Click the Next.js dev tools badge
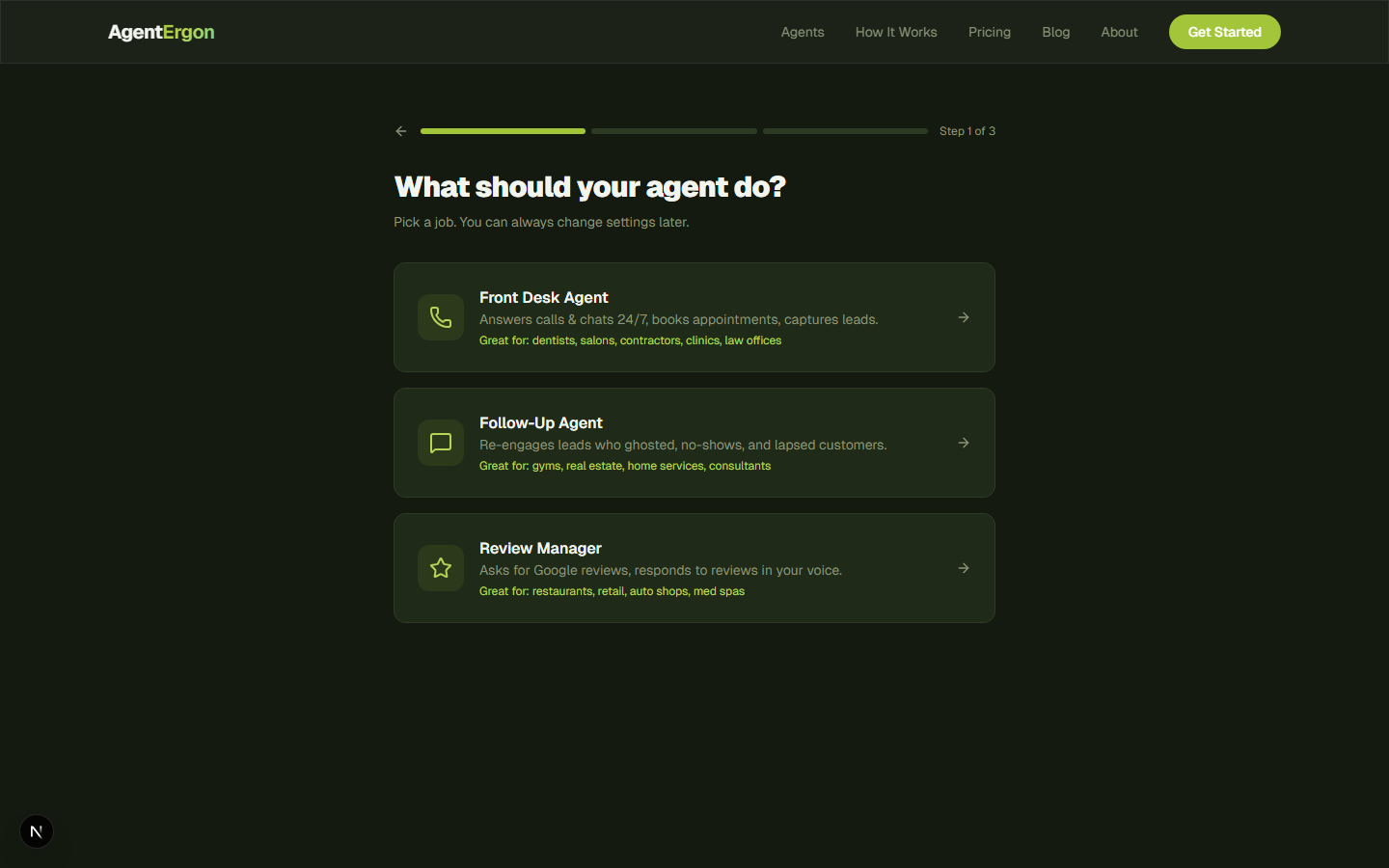Screen dimensions: 1389x868 point(37,831)
